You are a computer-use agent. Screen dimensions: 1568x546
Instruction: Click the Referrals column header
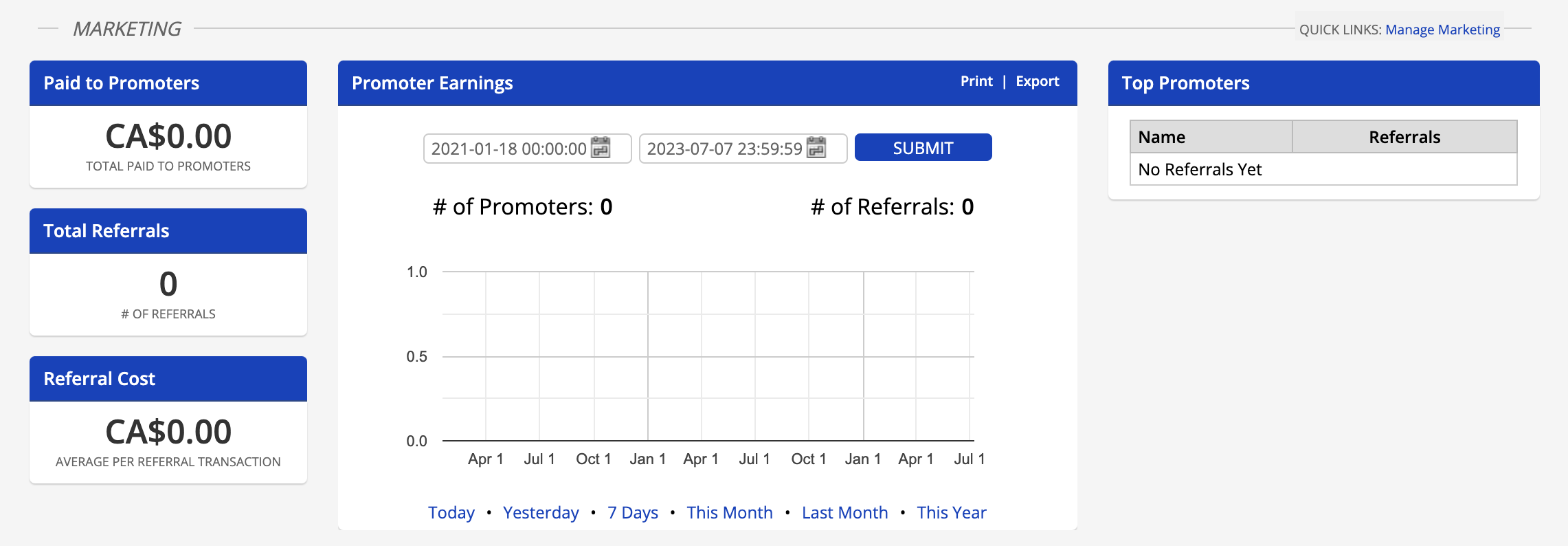[x=1404, y=137]
